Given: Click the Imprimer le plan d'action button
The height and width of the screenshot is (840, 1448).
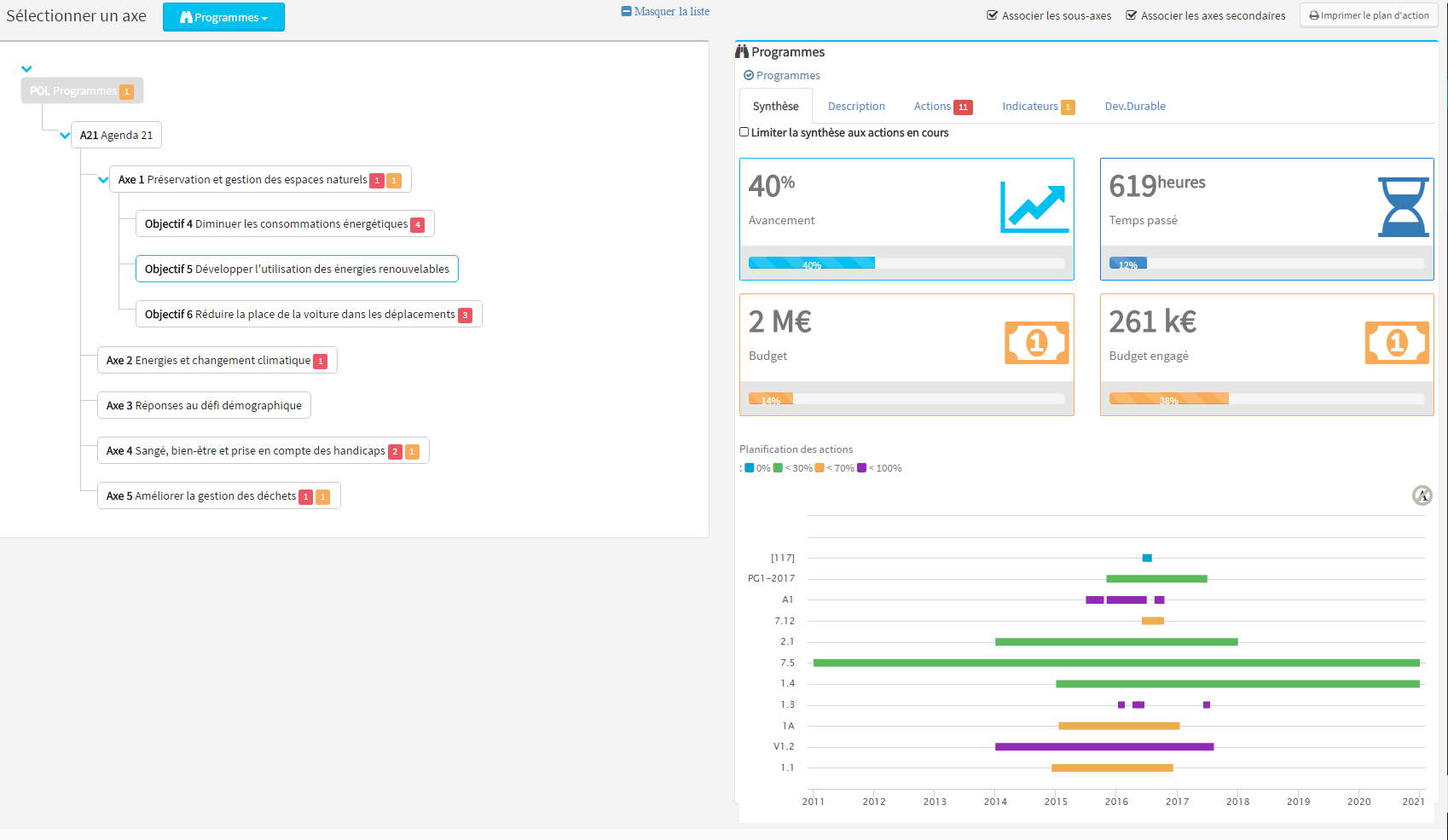Looking at the screenshot, I should coord(1368,15).
